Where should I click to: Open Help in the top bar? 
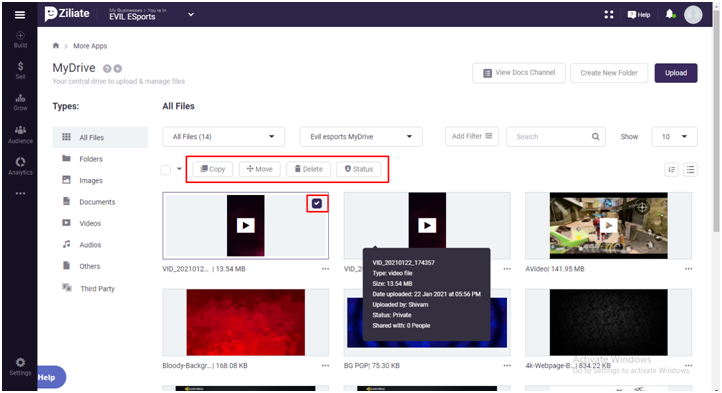click(x=639, y=15)
